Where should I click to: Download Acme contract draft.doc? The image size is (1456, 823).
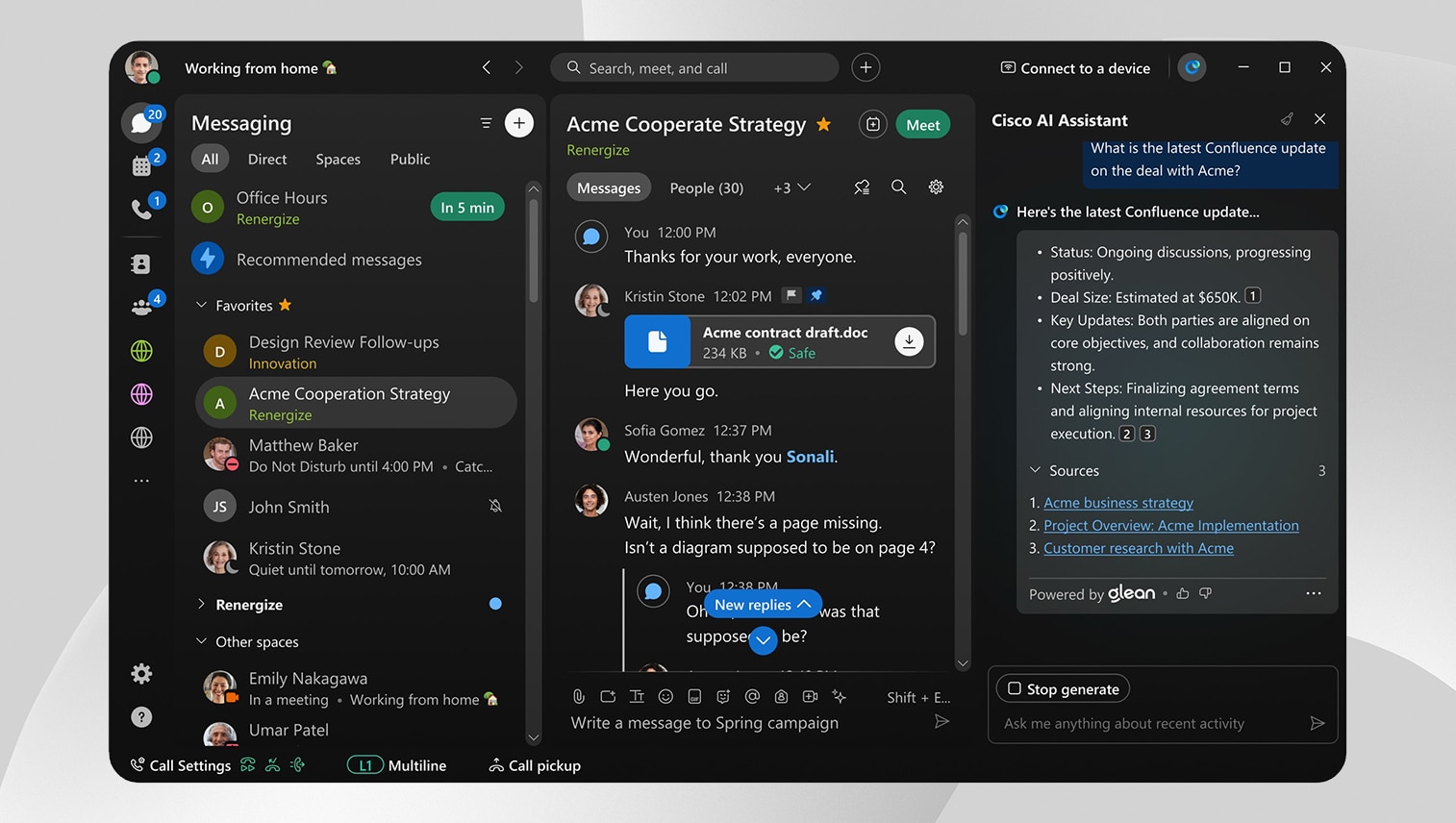pyautogui.click(x=909, y=341)
